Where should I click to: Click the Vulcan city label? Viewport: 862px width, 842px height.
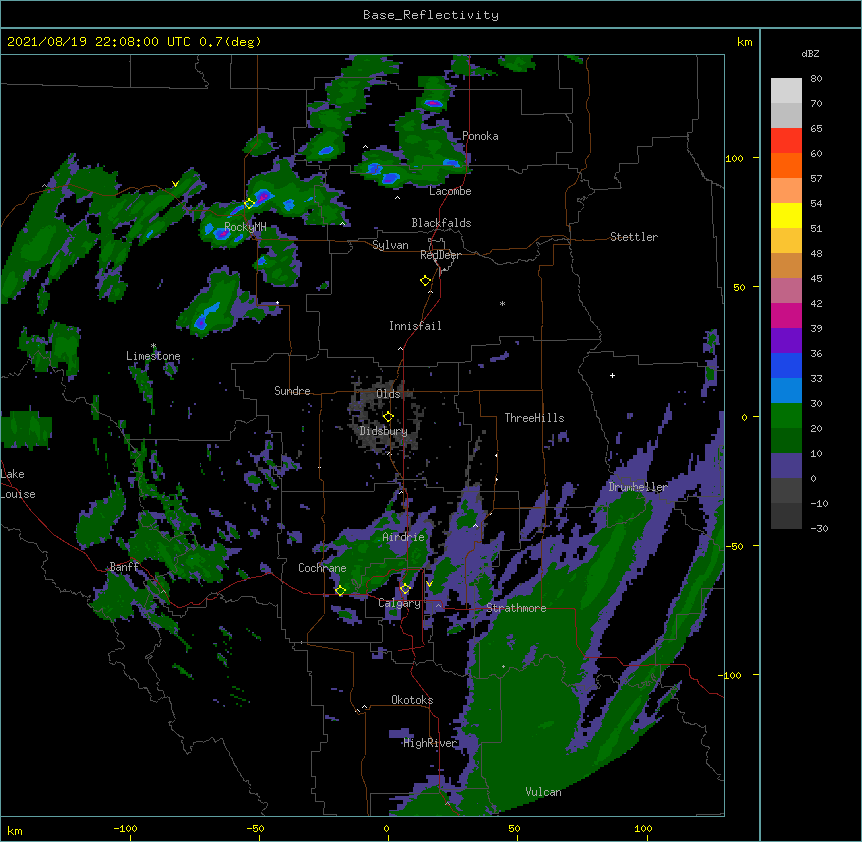pyautogui.click(x=543, y=792)
